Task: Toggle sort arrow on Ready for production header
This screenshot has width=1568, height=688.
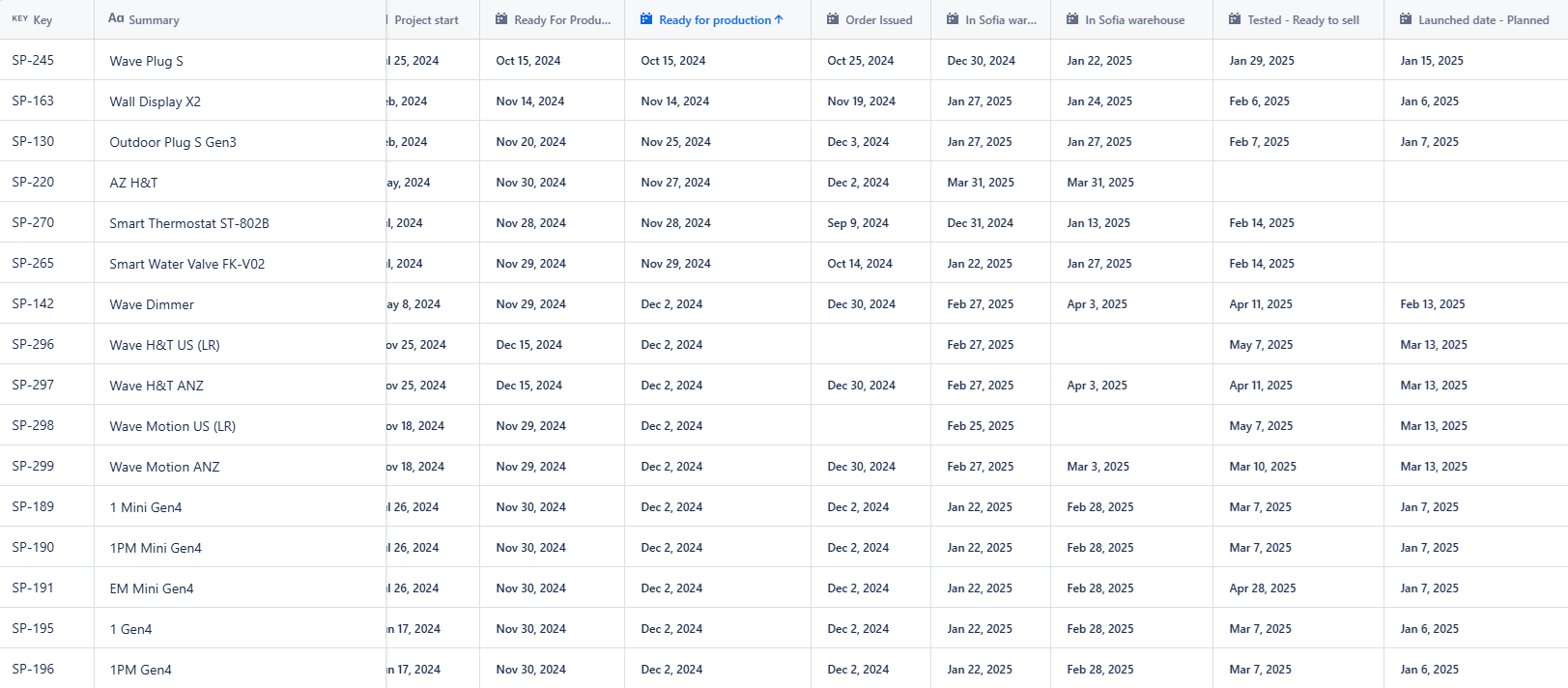Action: (x=779, y=19)
